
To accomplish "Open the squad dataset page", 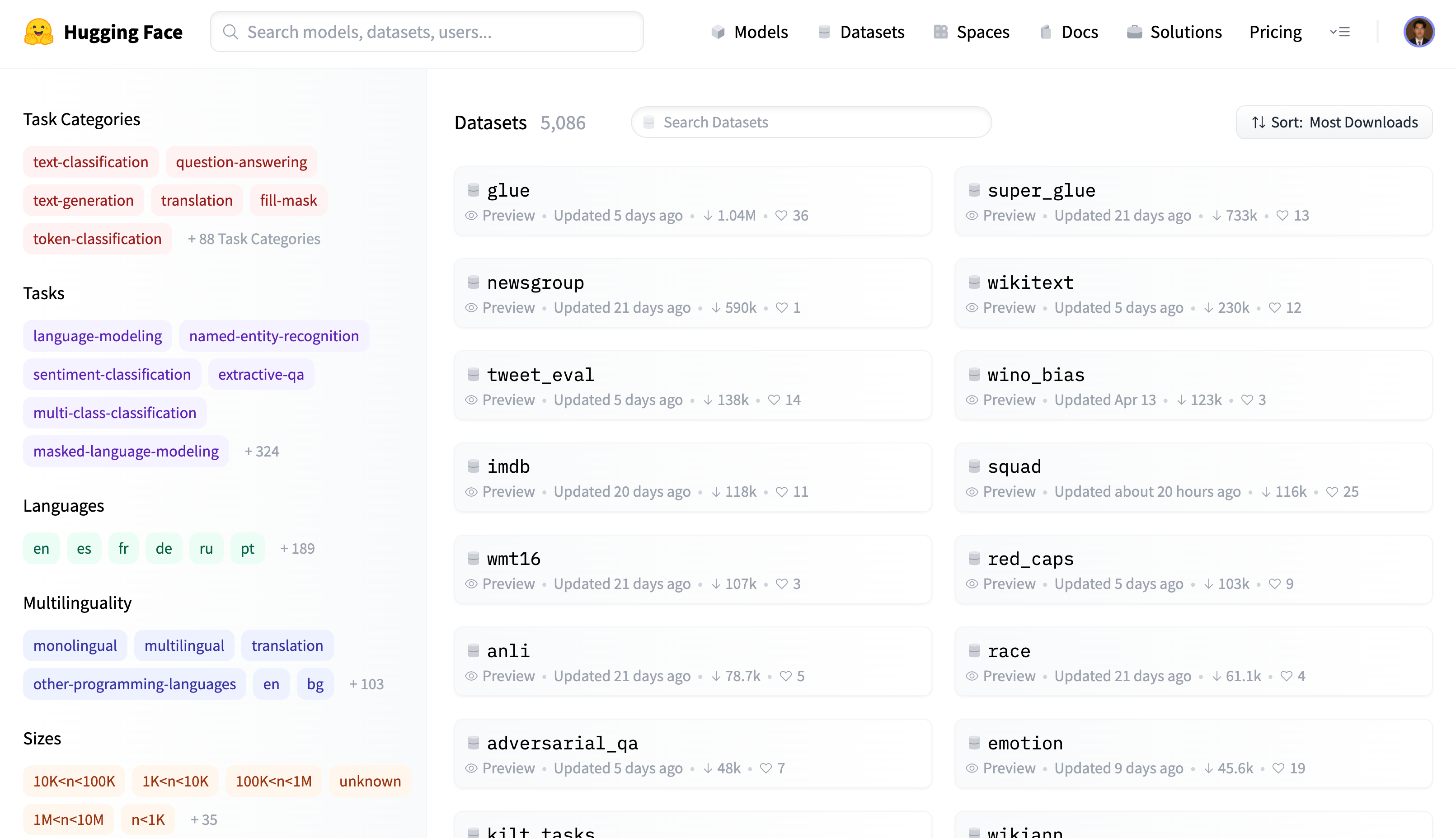I will coord(1014,466).
